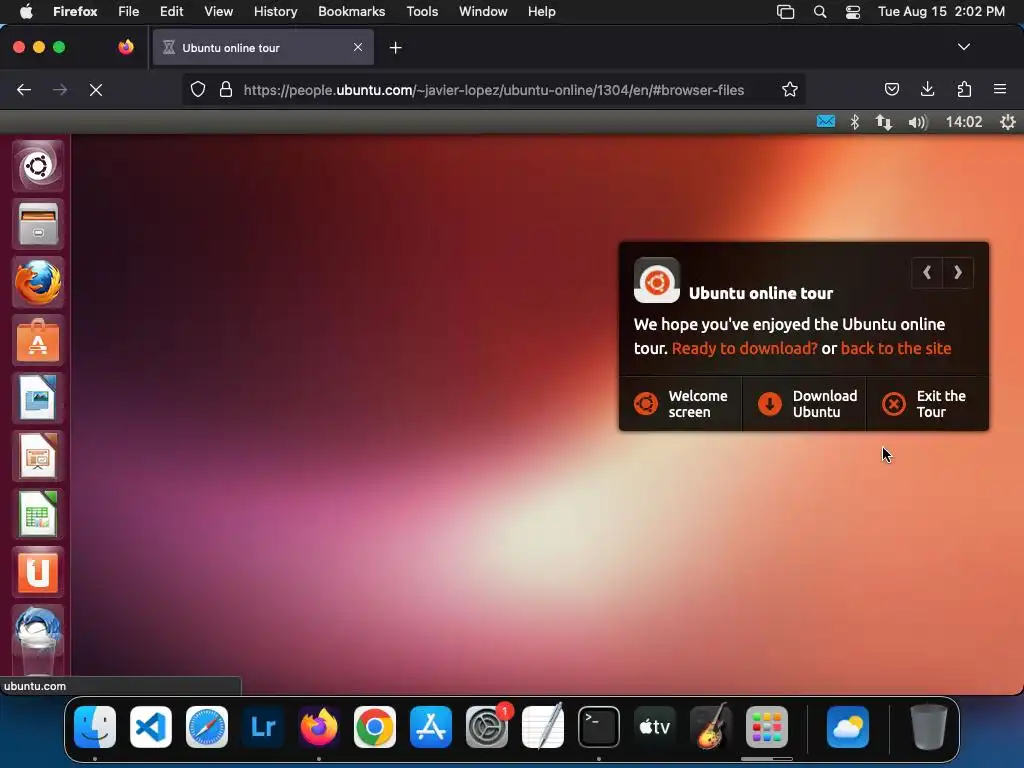Select the Ubuntu online tour tab

click(263, 47)
